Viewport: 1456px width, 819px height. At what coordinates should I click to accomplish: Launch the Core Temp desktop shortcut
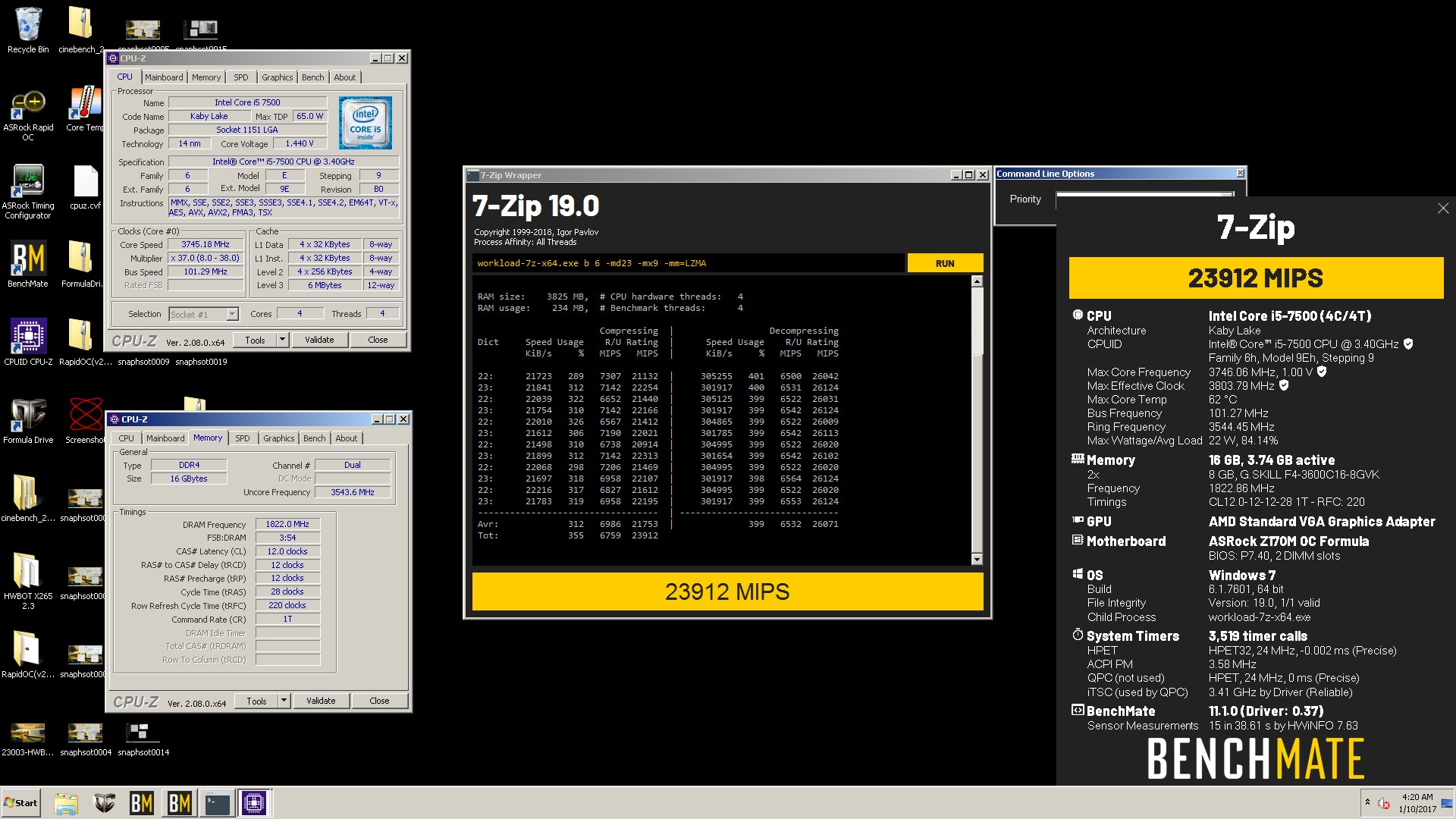click(84, 109)
